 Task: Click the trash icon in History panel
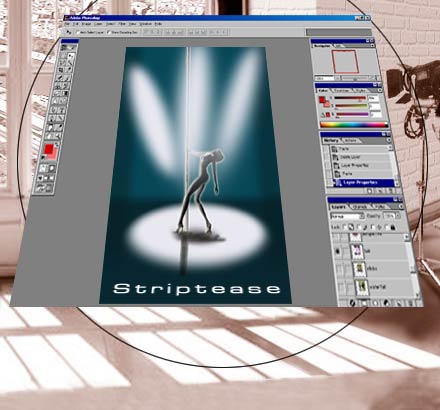pyautogui.click(x=391, y=191)
